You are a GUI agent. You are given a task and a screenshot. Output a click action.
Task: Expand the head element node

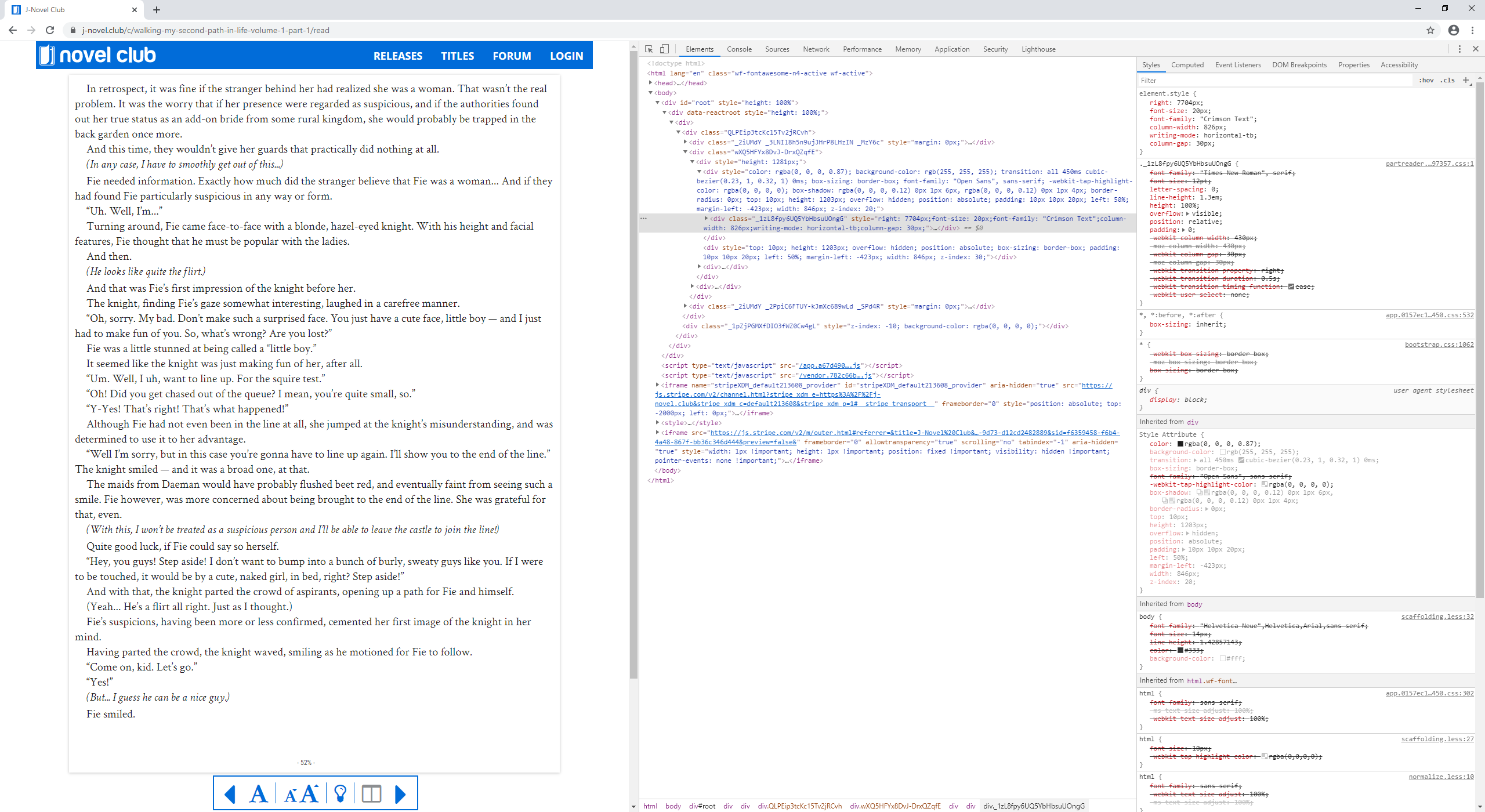650,83
